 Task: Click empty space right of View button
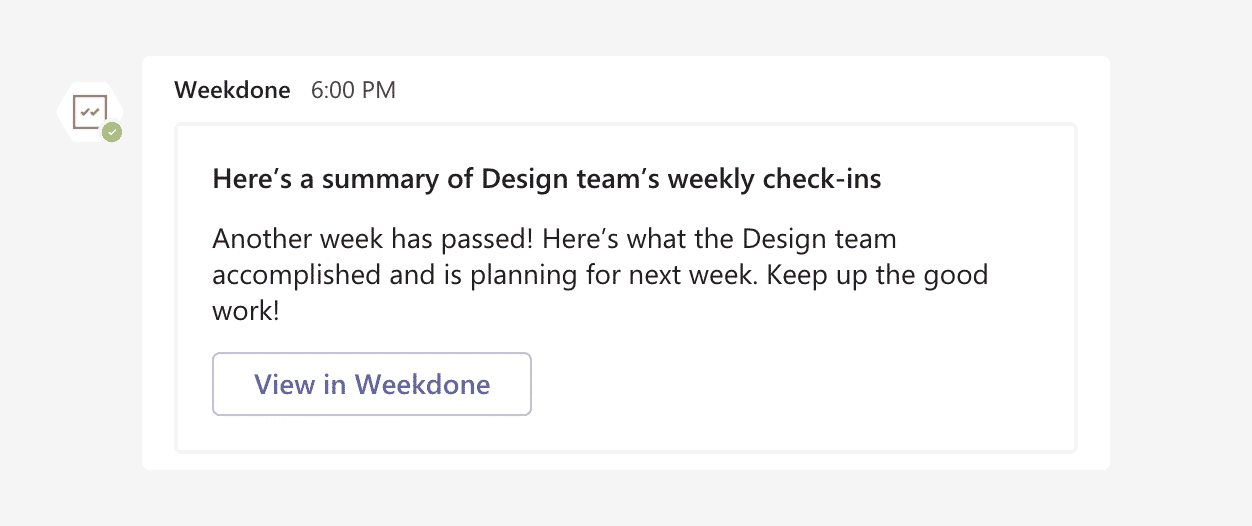tap(800, 384)
